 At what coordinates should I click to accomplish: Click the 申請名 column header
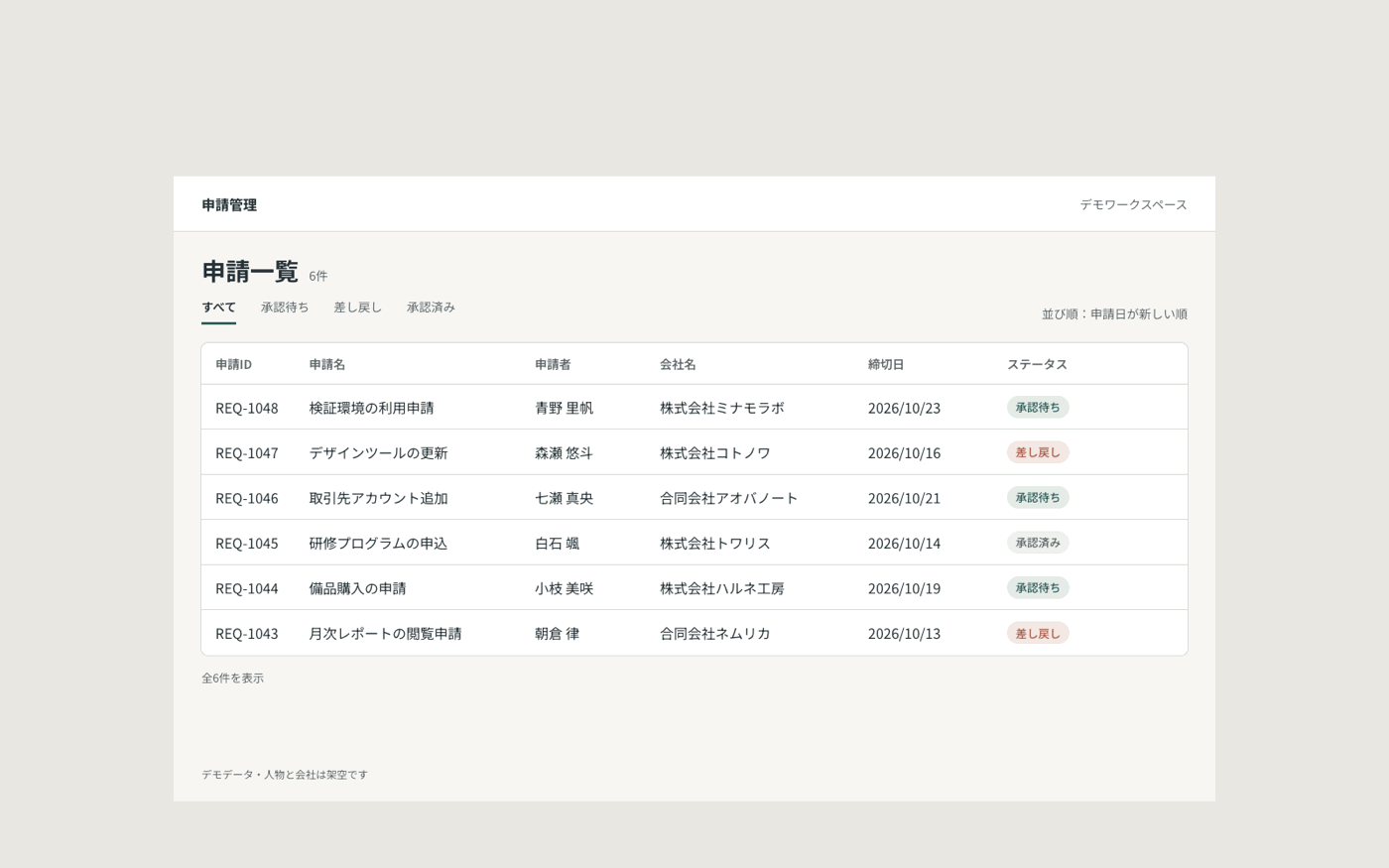click(x=326, y=364)
